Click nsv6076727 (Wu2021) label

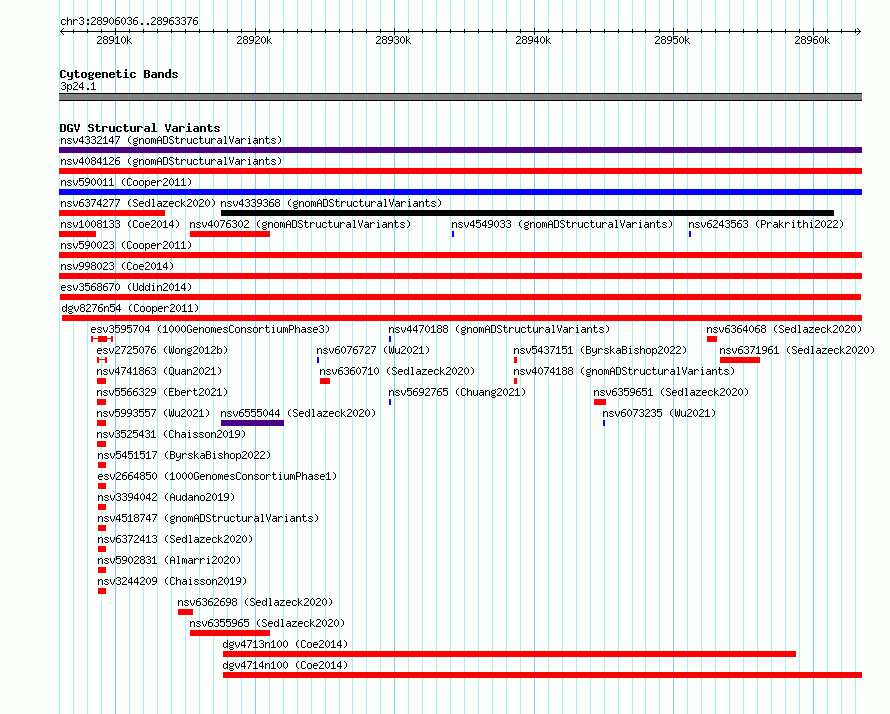click(373, 350)
